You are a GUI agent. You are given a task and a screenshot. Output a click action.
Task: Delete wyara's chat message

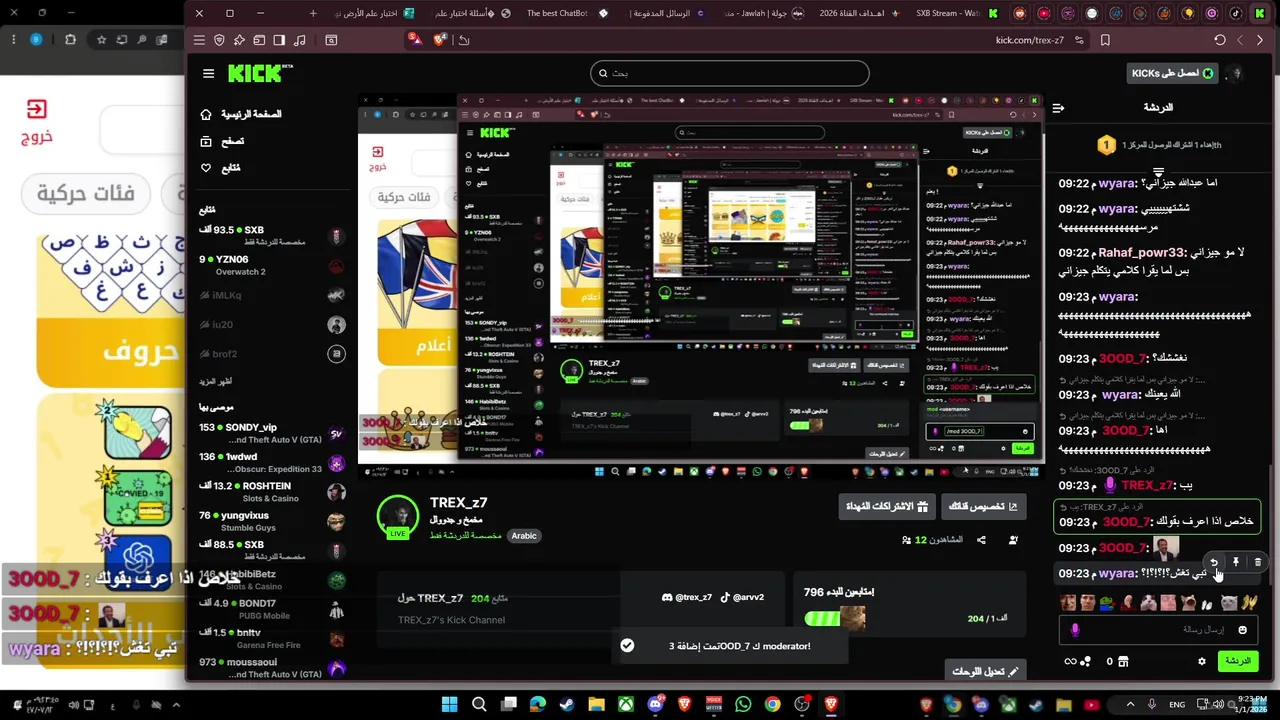tap(1258, 562)
